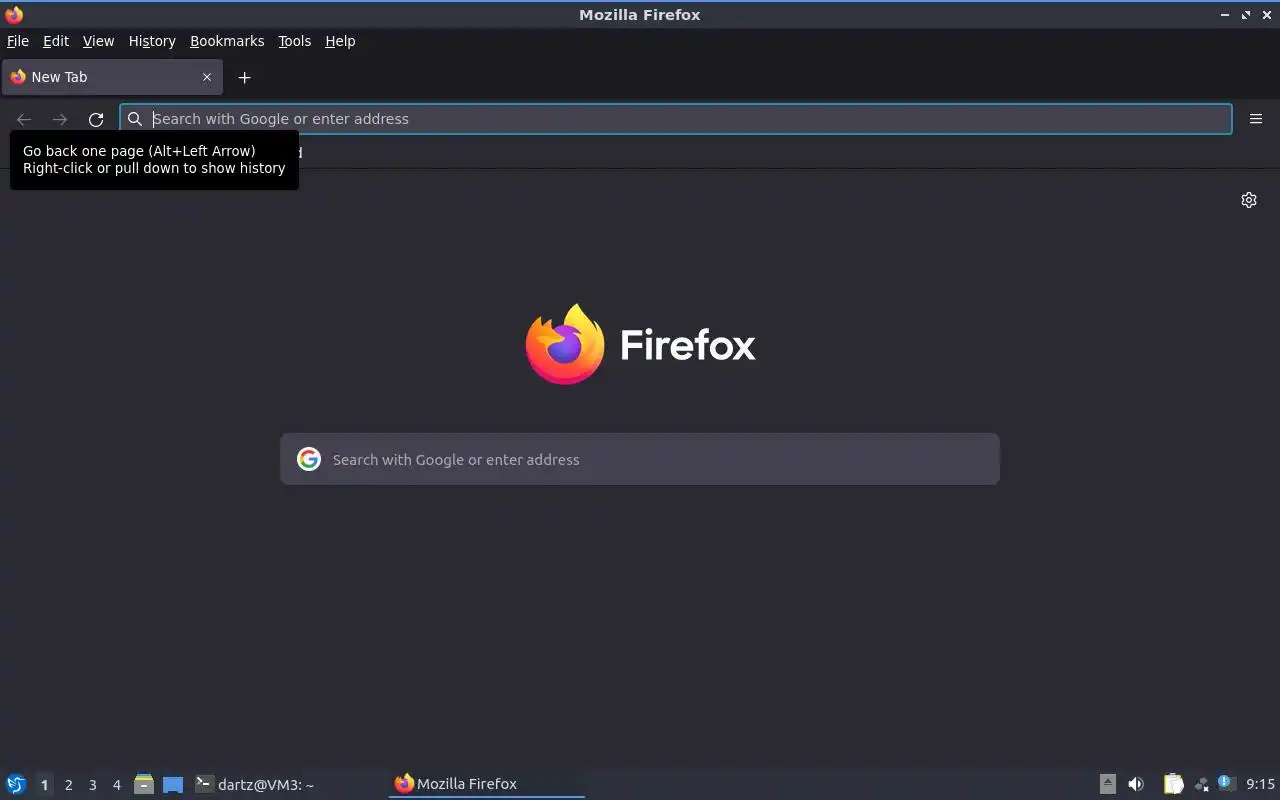Open the clipboard manager tray icon
Screen dimensions: 1280x800
[x=1173, y=784]
